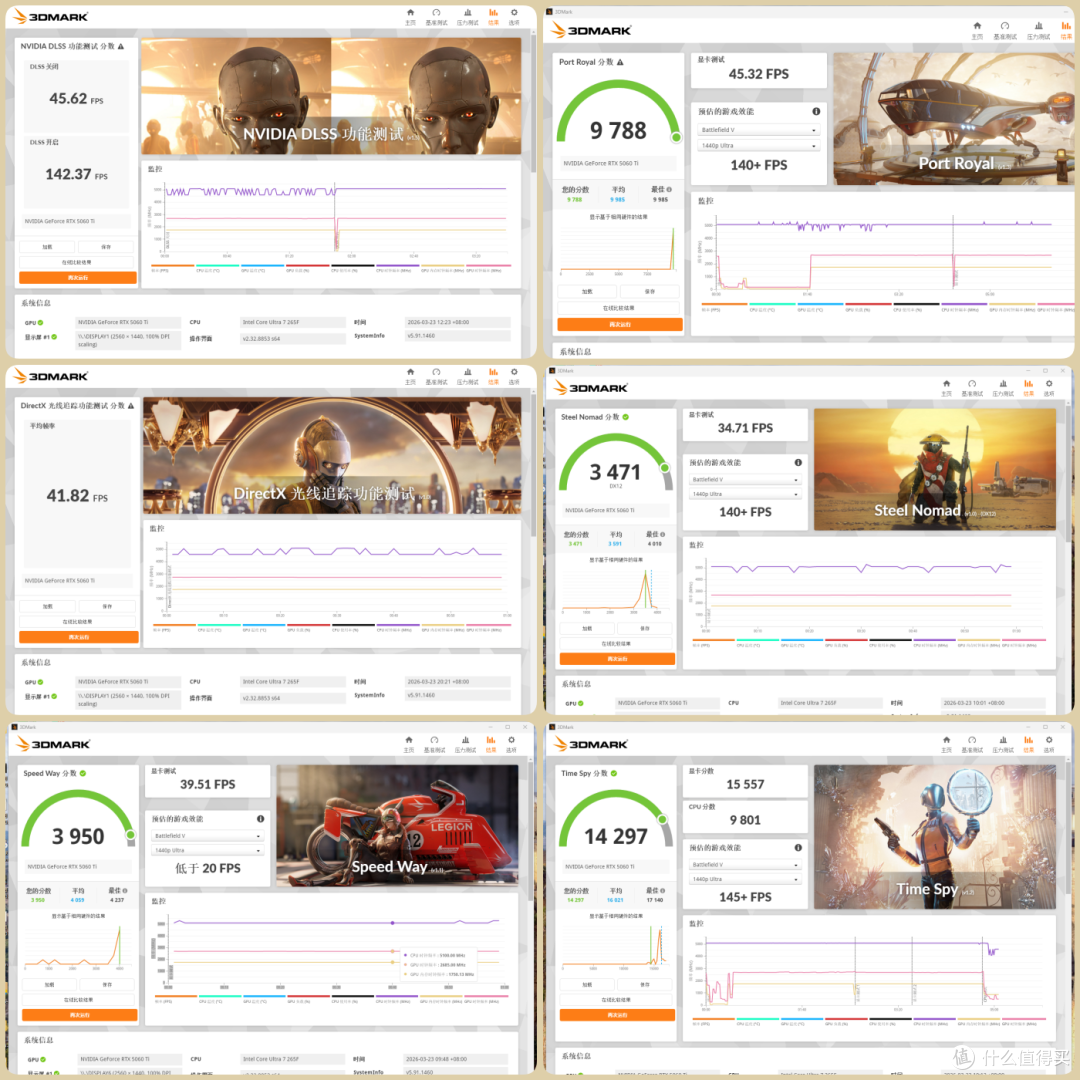
Task: Click the 3DMark logo in the Time Spy window
Action: point(591,744)
